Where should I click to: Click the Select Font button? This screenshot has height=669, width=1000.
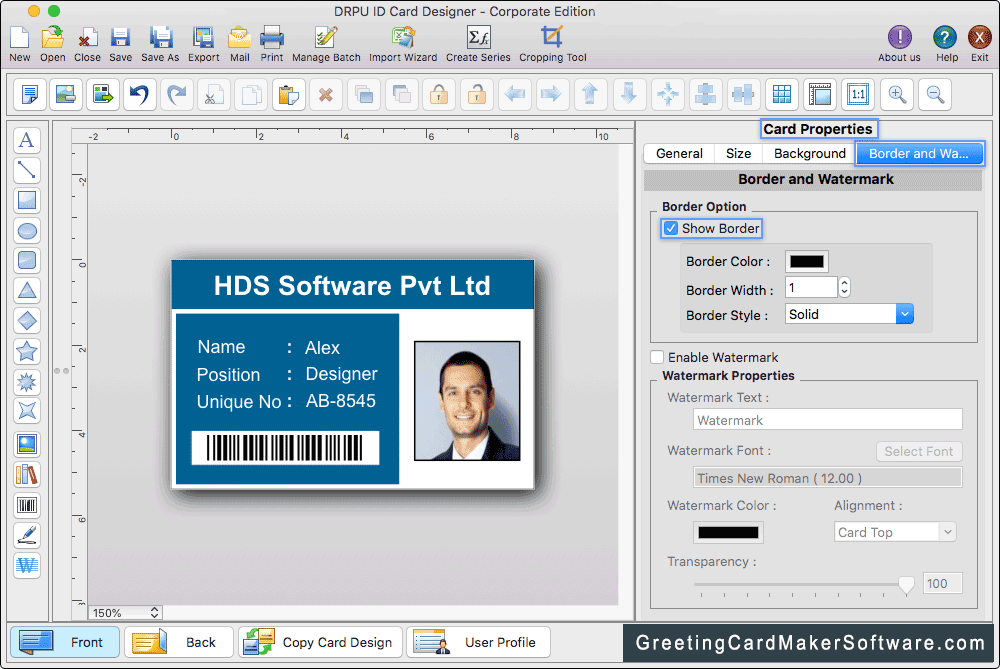(918, 452)
